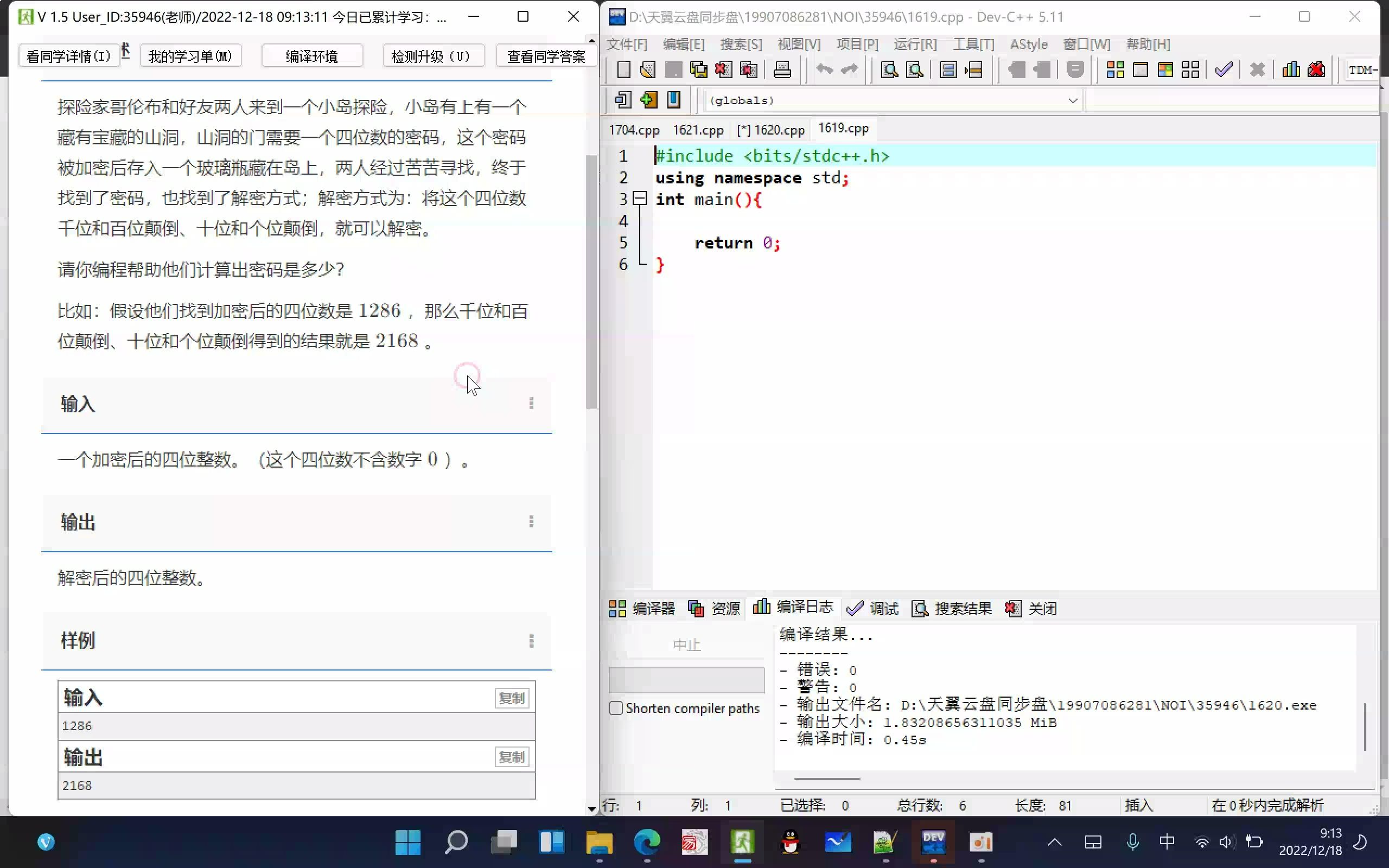Click the Print toolbar icon
The image size is (1389, 868).
782,70
